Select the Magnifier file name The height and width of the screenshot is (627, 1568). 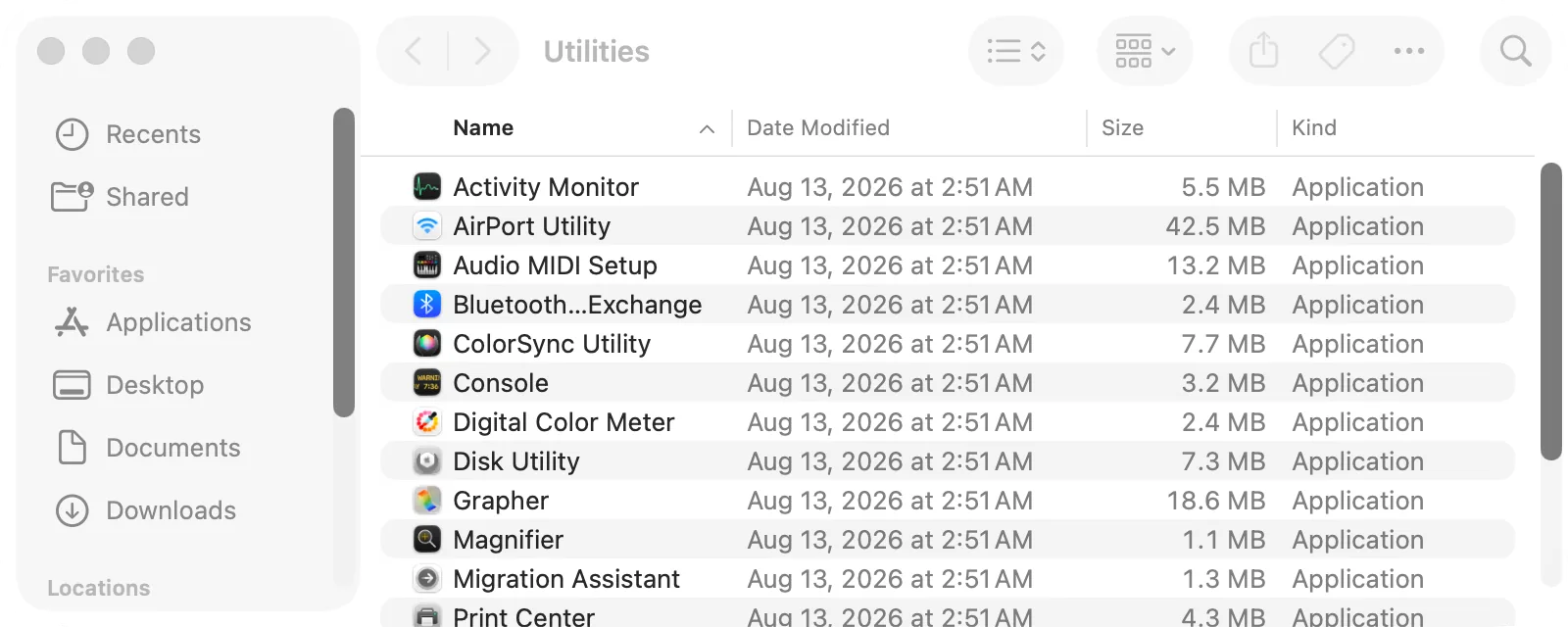point(509,539)
